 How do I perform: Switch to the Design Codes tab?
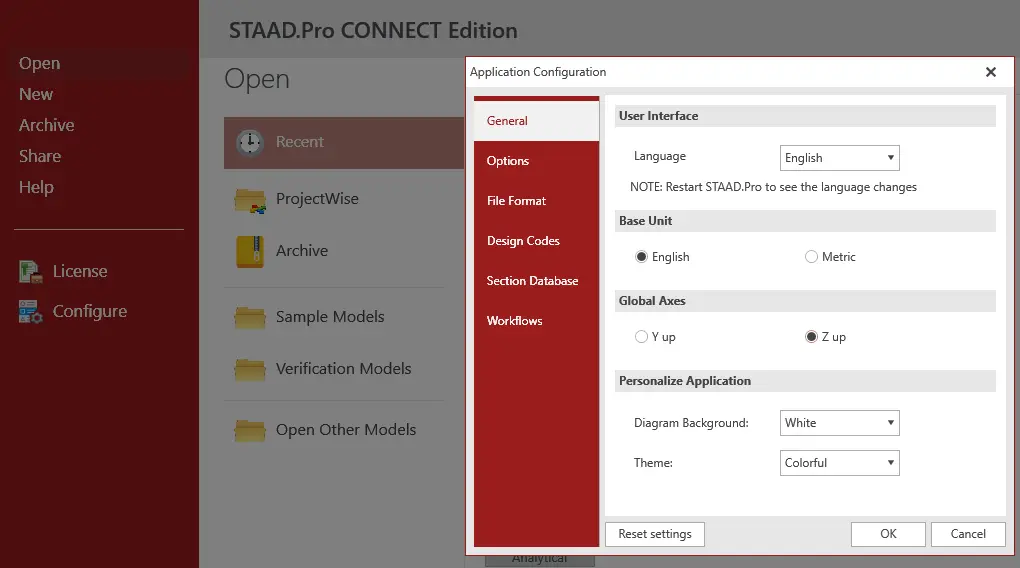pyautogui.click(x=536, y=241)
